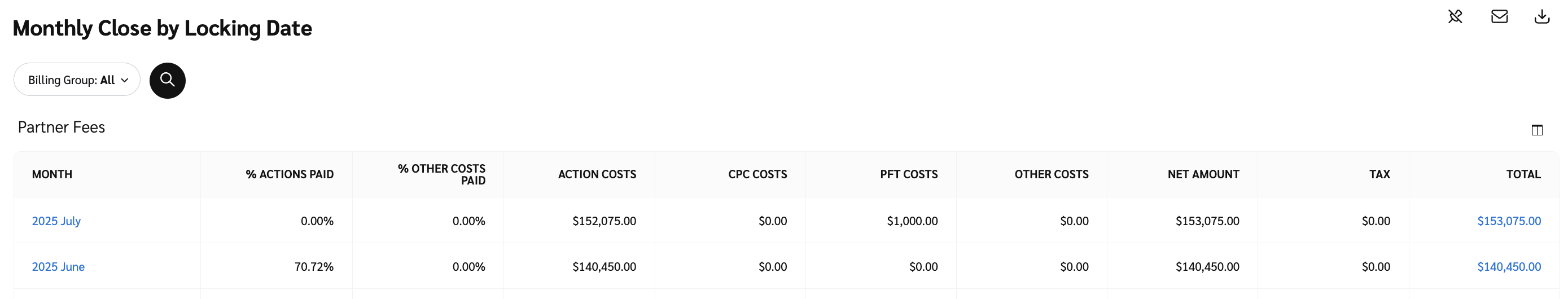1568x299 pixels.
Task: Sort by % Other Costs Paid header
Action: (x=442, y=175)
